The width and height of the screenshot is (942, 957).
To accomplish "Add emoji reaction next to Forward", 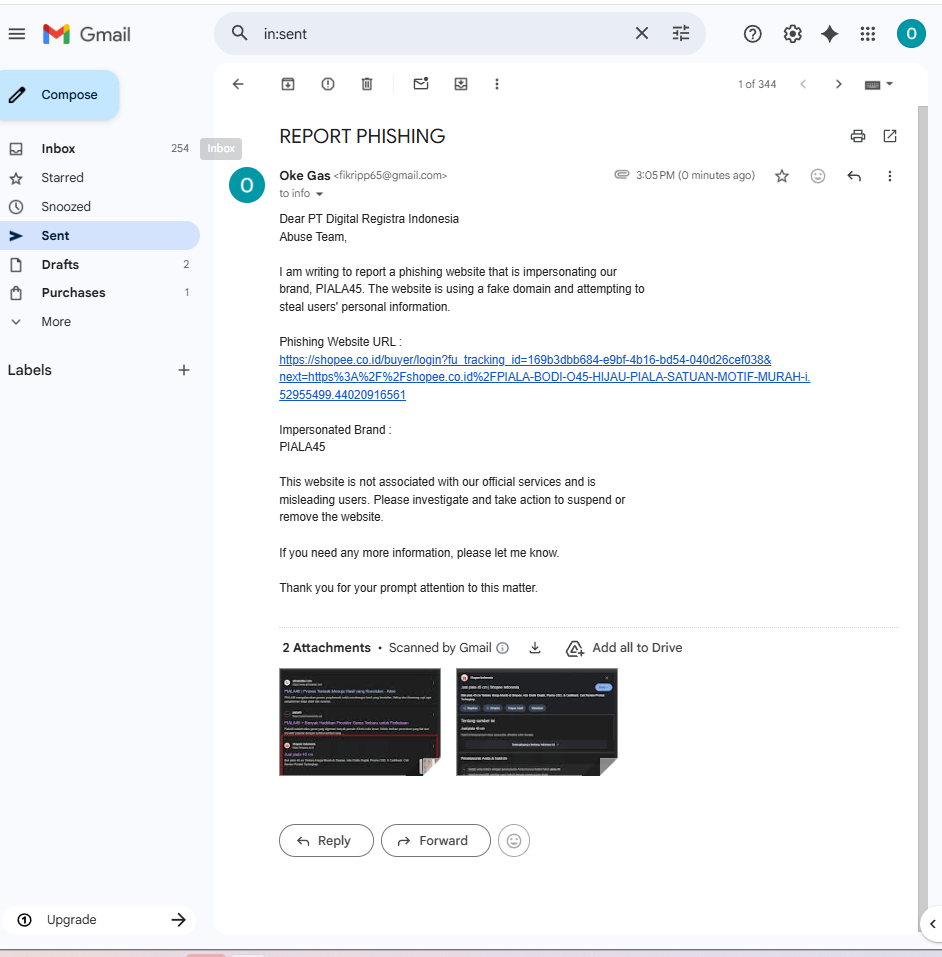I will [513, 840].
